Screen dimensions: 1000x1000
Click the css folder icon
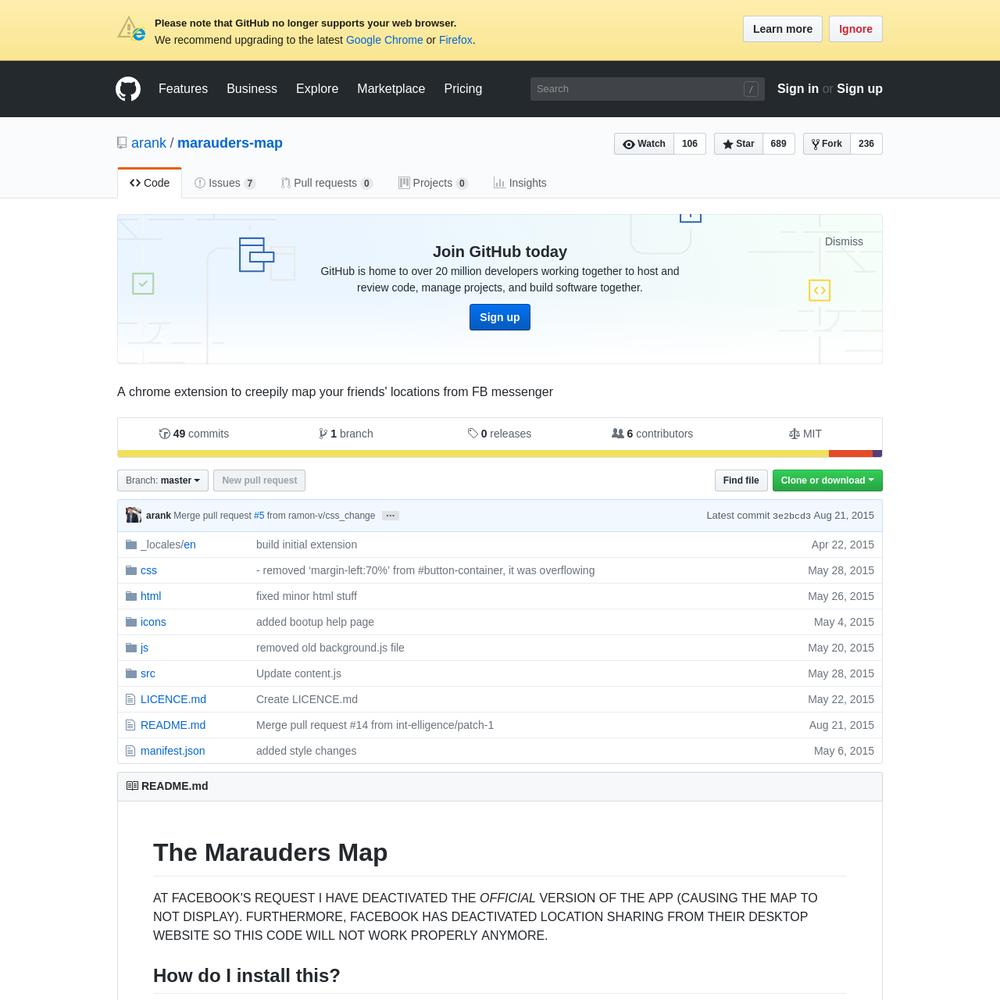(131, 570)
